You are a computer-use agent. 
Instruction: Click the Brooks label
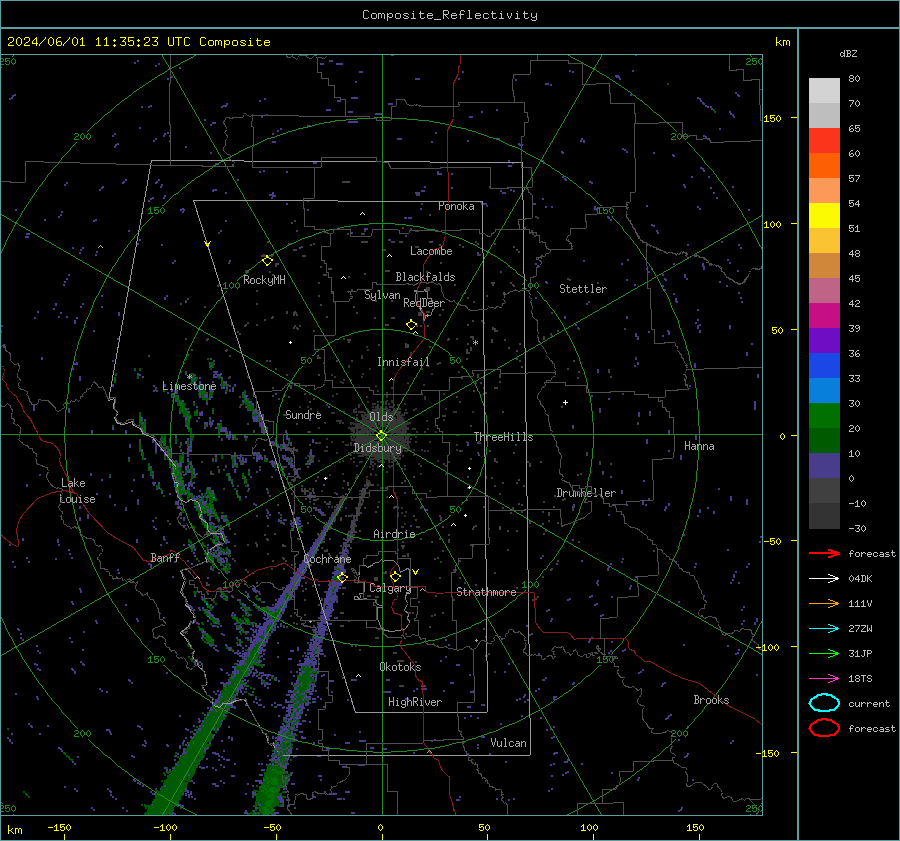tap(711, 700)
